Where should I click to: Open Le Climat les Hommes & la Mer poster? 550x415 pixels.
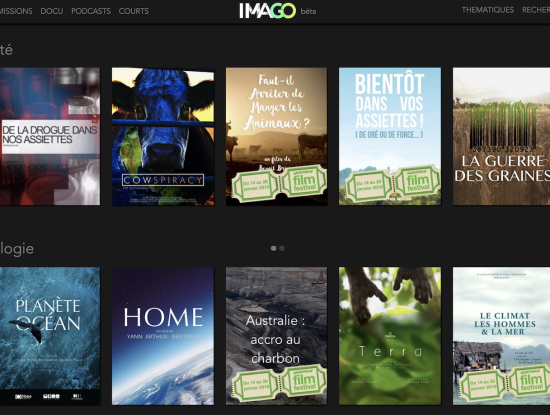(x=501, y=336)
